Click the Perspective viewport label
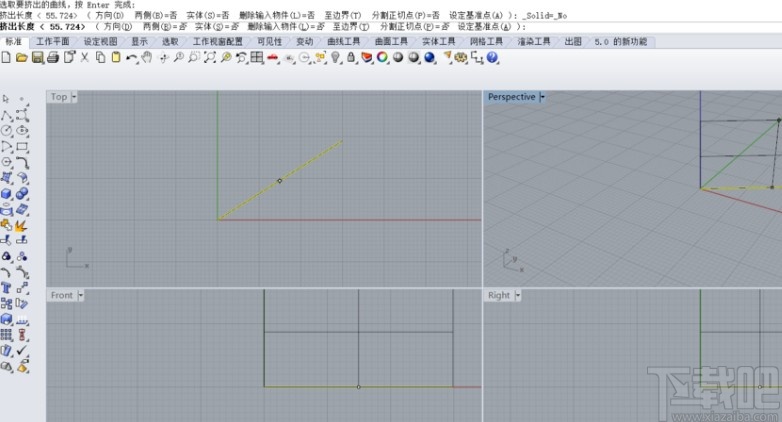 512,97
